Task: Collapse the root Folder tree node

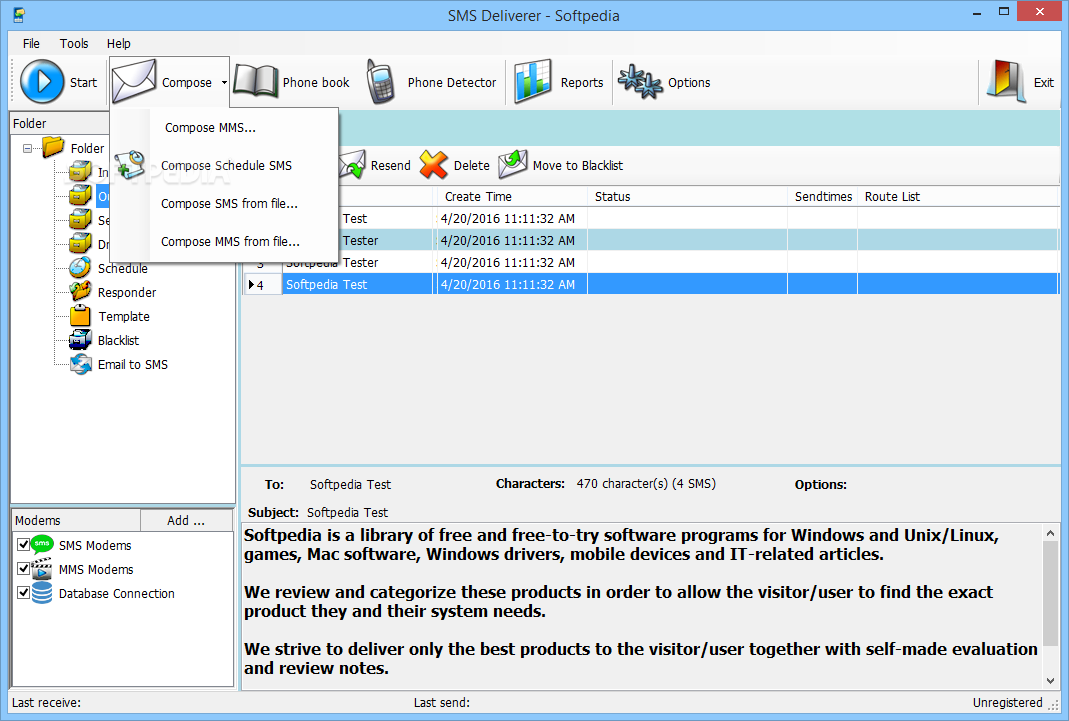Action: pos(27,148)
